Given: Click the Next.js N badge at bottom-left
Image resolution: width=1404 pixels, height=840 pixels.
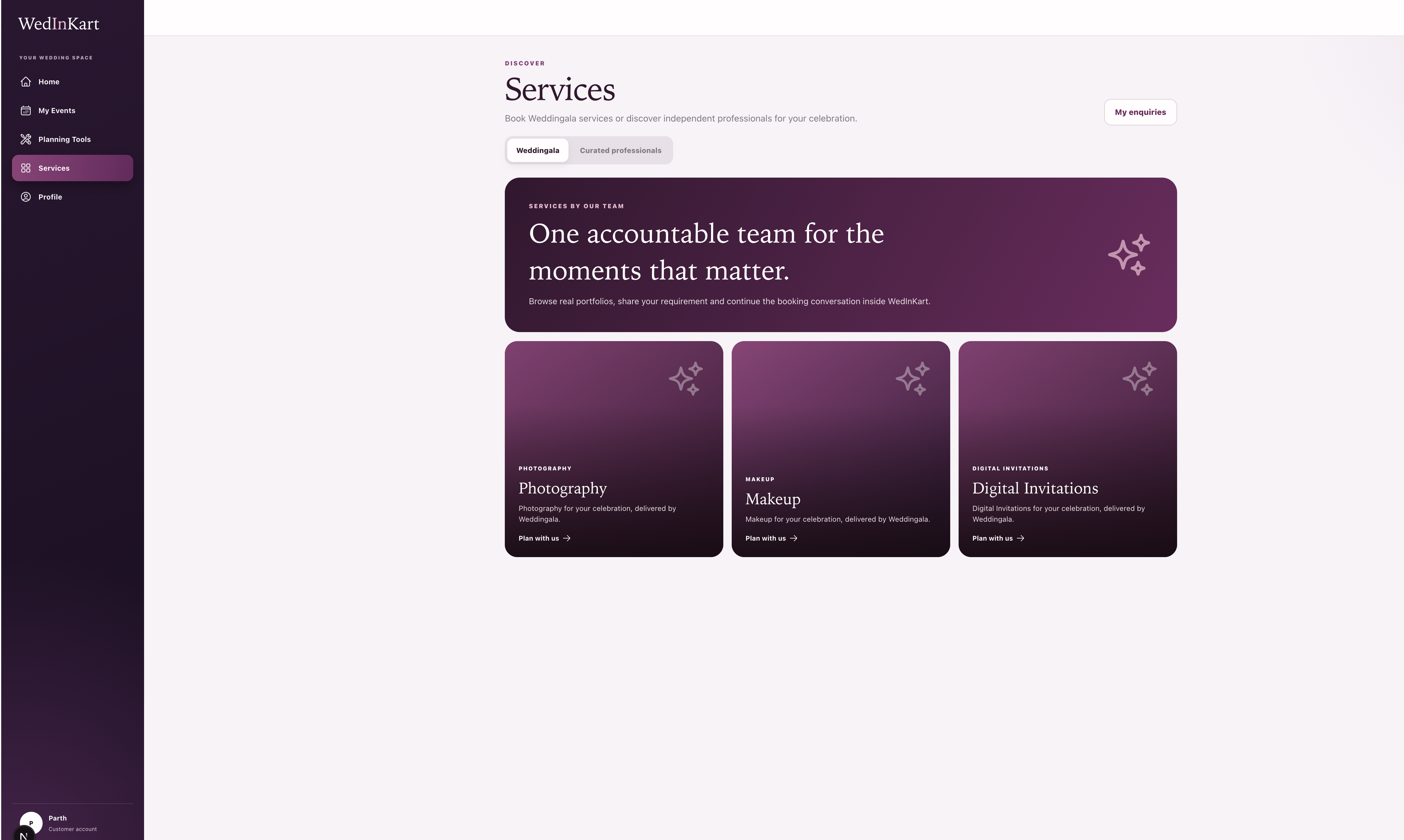Looking at the screenshot, I should [23, 834].
